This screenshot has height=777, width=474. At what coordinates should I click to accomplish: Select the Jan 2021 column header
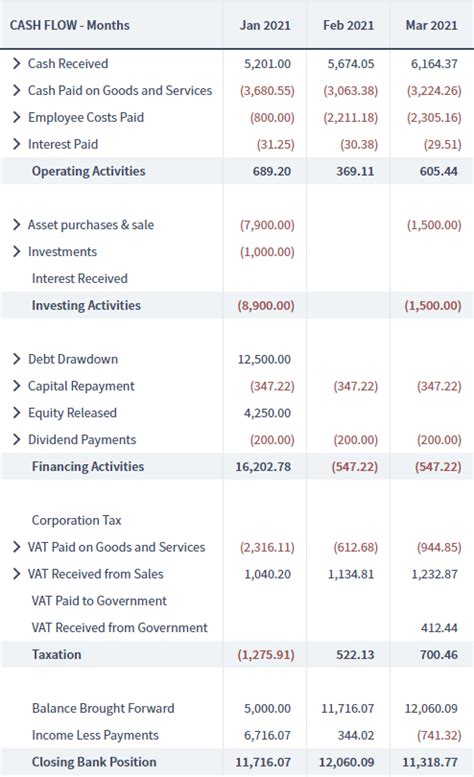click(265, 25)
